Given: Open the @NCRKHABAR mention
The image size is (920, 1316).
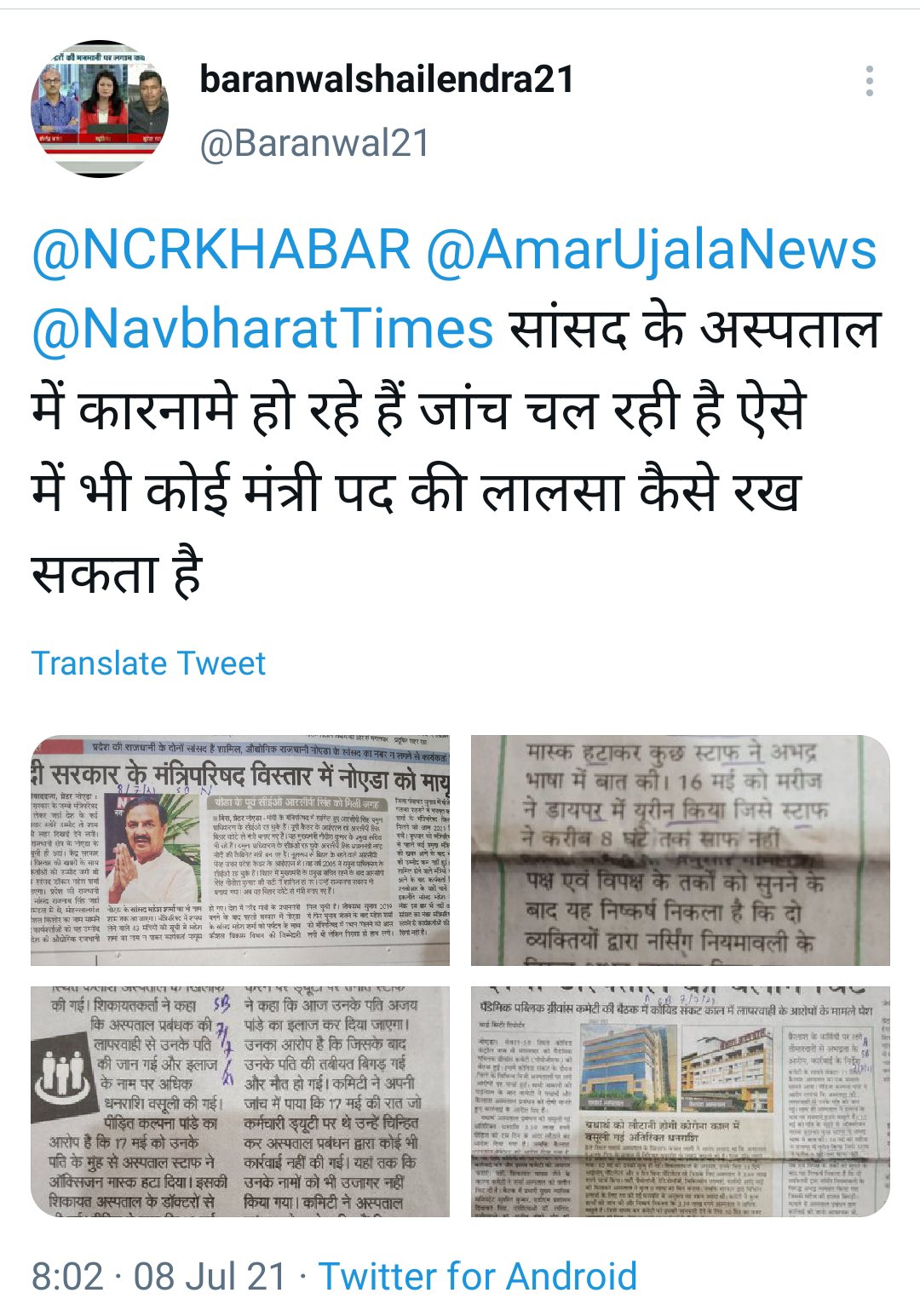Looking at the screenshot, I should click(221, 250).
